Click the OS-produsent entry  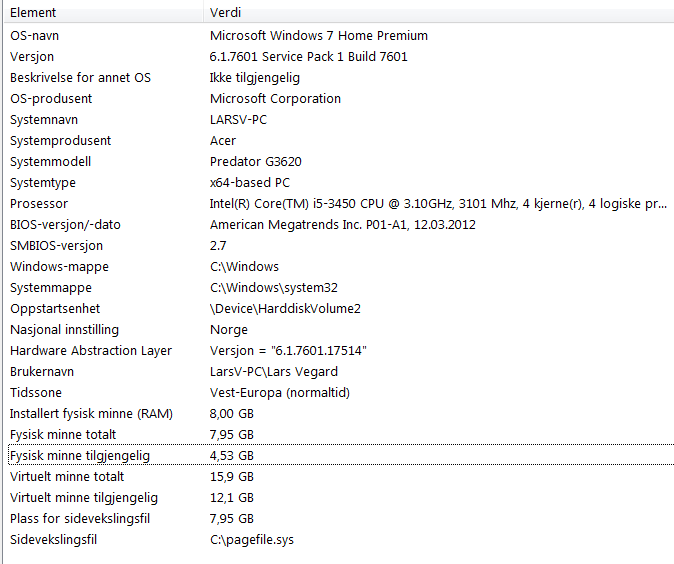coord(51,99)
